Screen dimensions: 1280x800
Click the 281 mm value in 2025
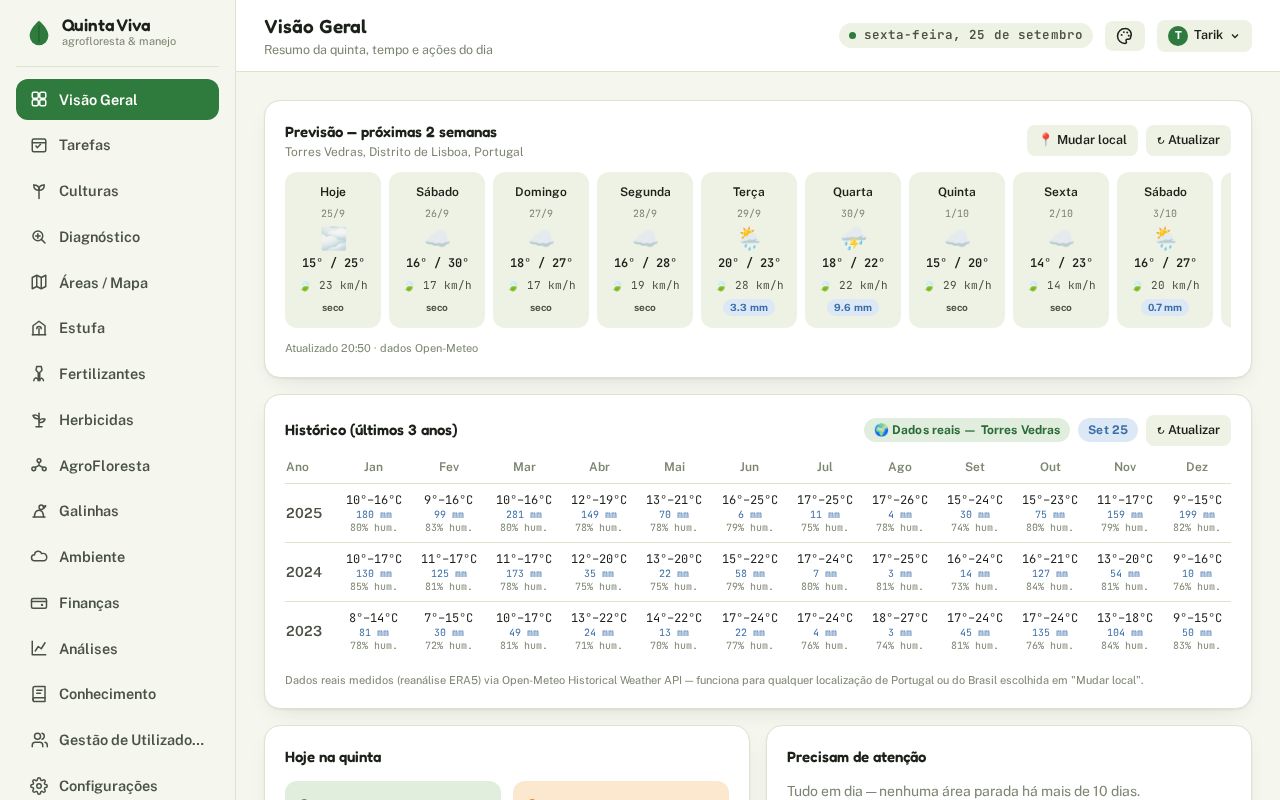click(x=524, y=515)
